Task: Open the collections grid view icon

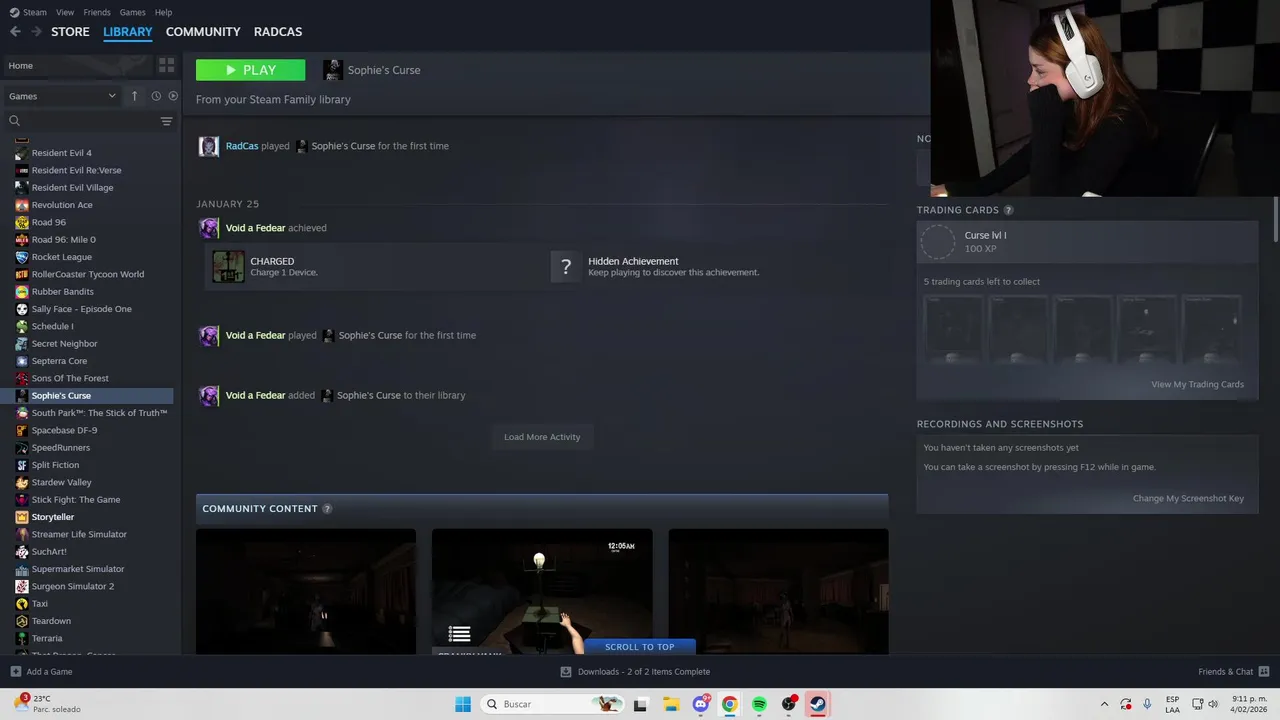Action: 166,65
